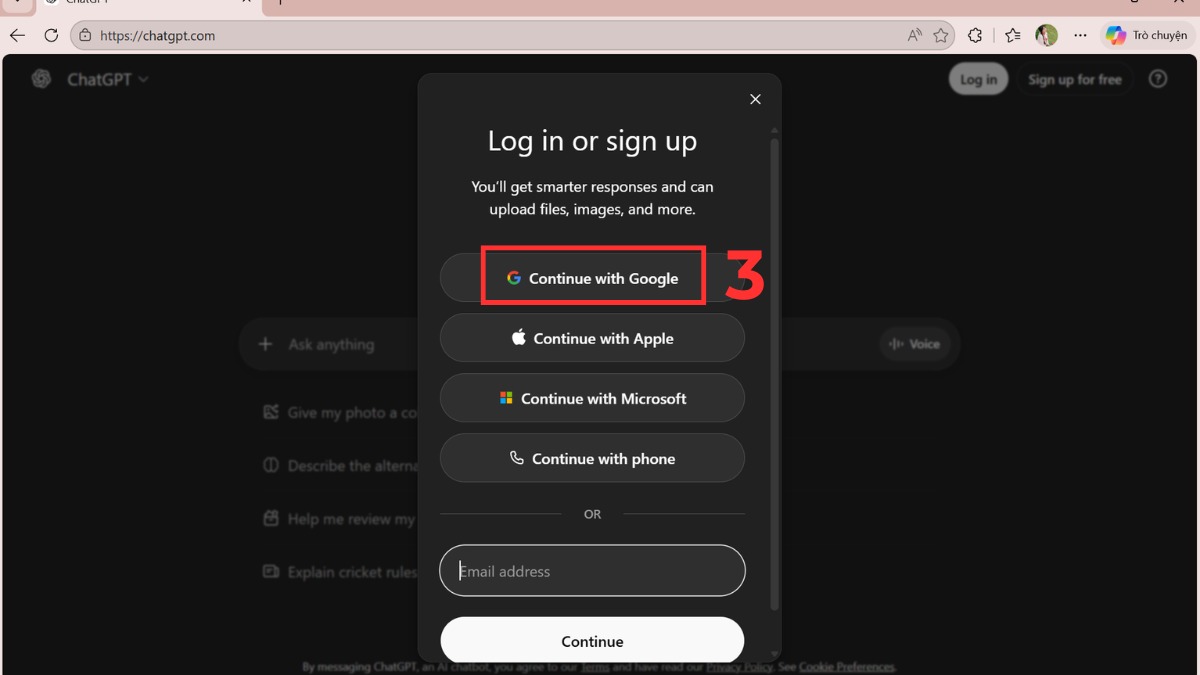Click the address bar URL chatgpt.com
This screenshot has width=1200, height=675.
coord(157,35)
